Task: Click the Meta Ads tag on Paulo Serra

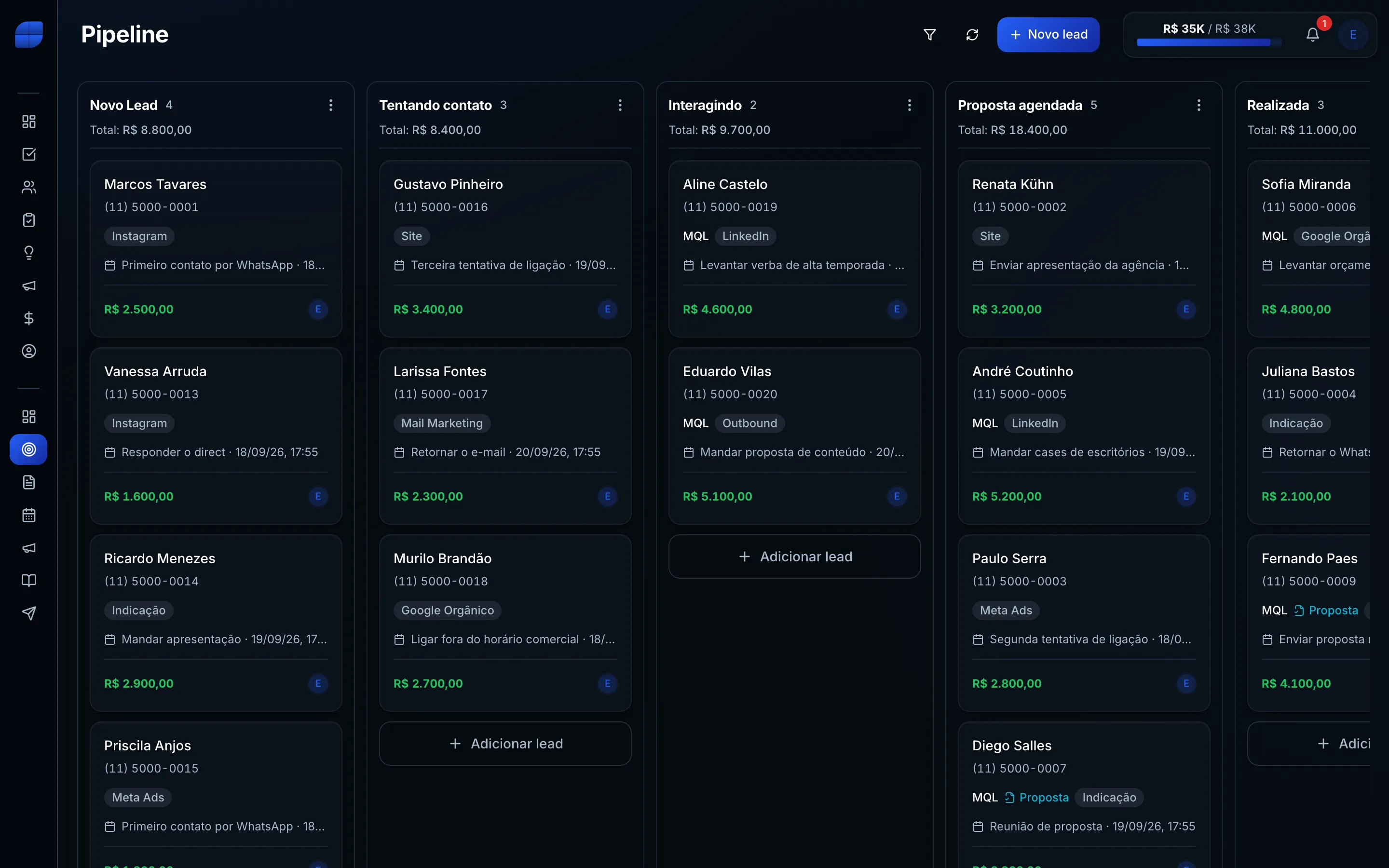Action: (1006, 610)
